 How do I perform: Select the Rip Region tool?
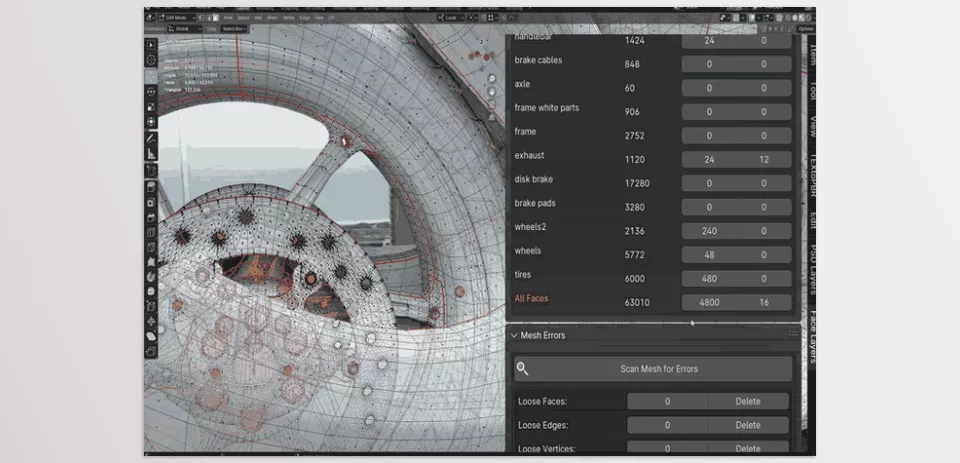pos(151,352)
